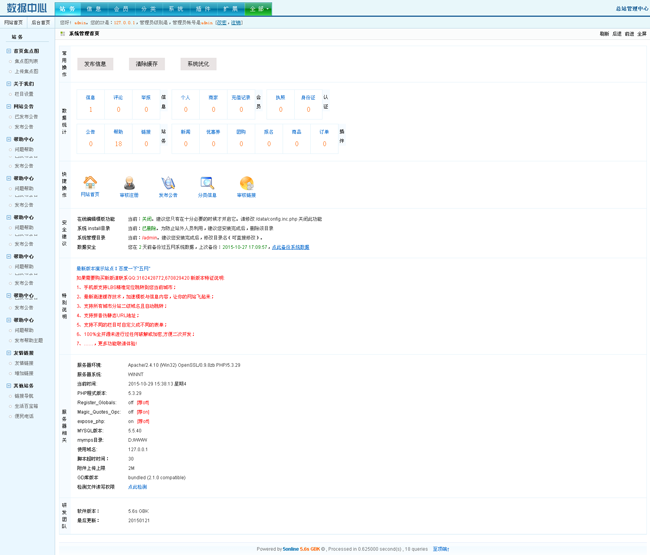Collapse the 其他站务 sidebar group

9,385
